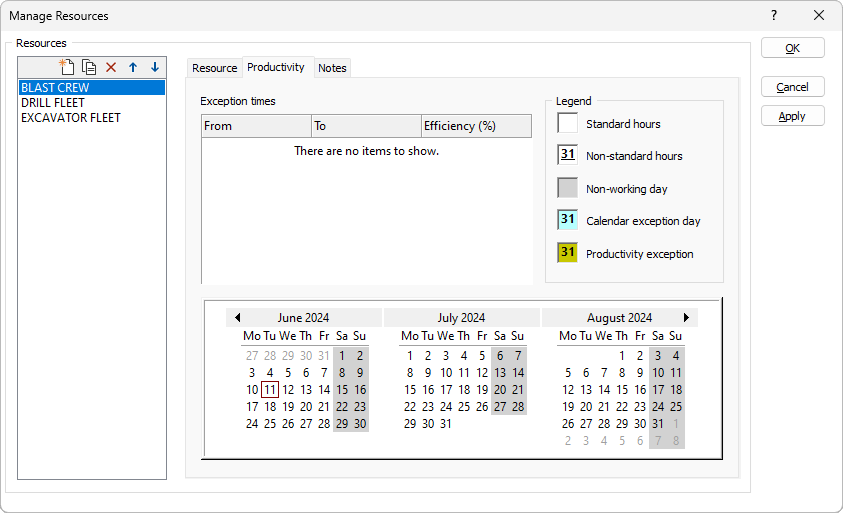The height and width of the screenshot is (513, 843).
Task: Click the Cancel button
Action: coord(792,87)
